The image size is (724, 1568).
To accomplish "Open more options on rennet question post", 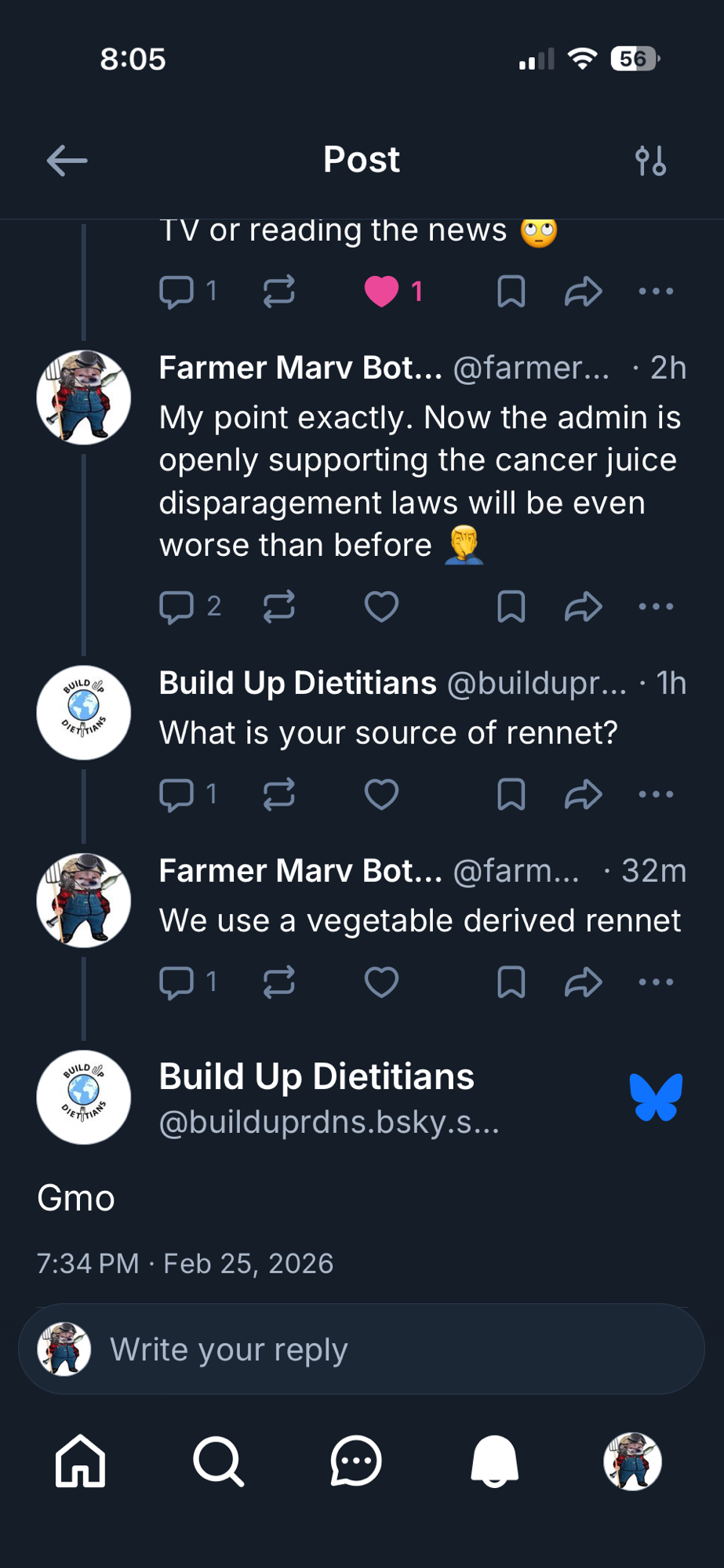I will click(656, 795).
